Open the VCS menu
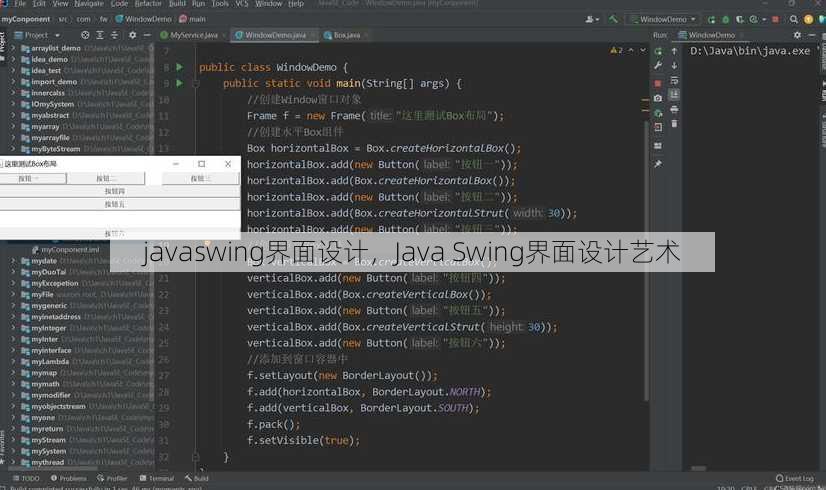 point(242,4)
